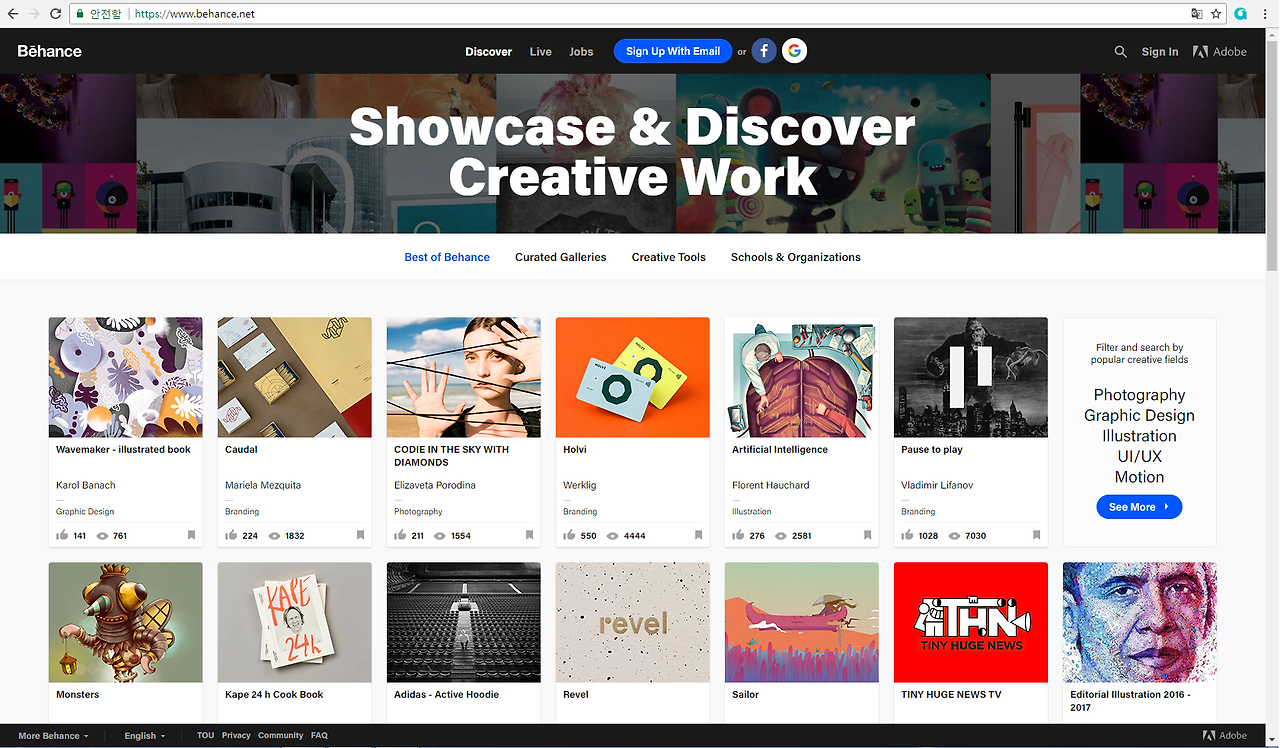Click the Adobe logo in the top navigation

click(x=1220, y=52)
